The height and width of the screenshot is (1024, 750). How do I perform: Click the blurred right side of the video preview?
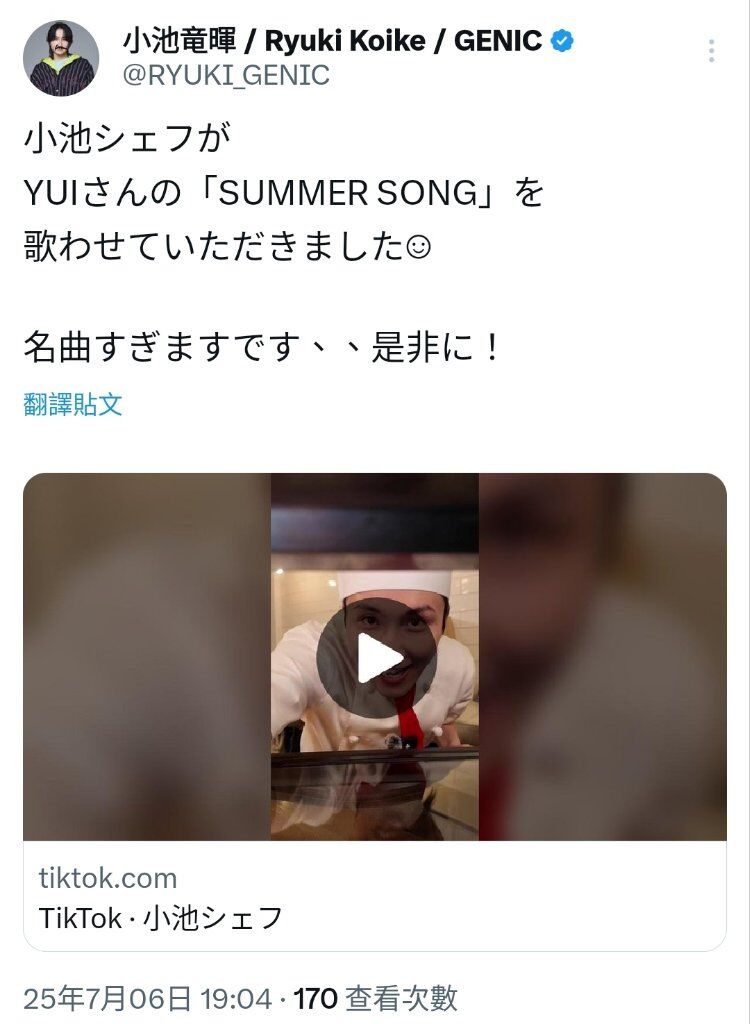pyautogui.click(x=602, y=657)
